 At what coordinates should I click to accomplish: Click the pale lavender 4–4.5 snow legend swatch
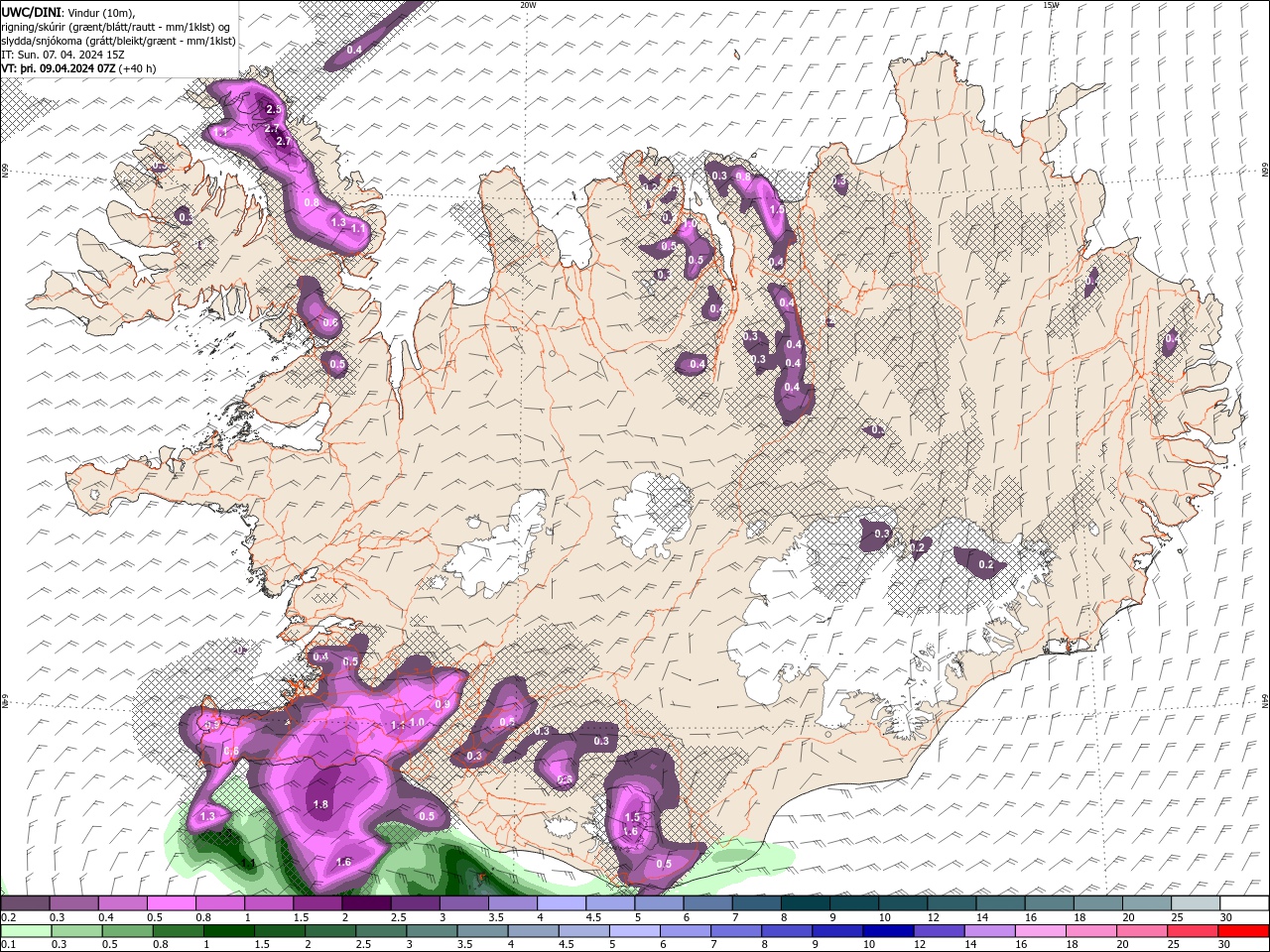(x=562, y=903)
